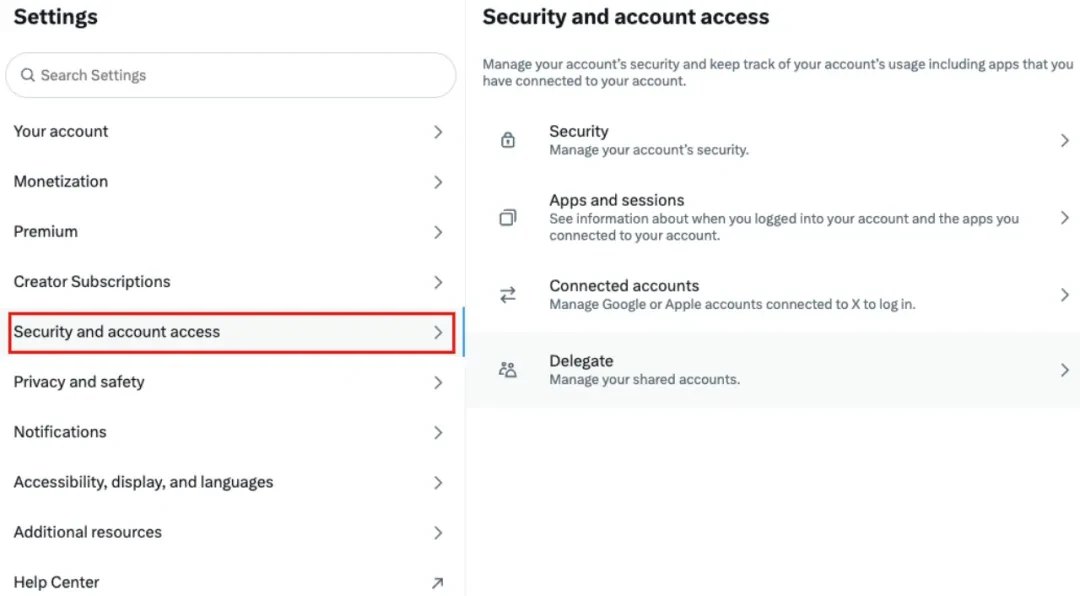Viewport: 1080px width, 596px height.
Task: Select Additional resources in the sidebar
Action: pos(88,532)
